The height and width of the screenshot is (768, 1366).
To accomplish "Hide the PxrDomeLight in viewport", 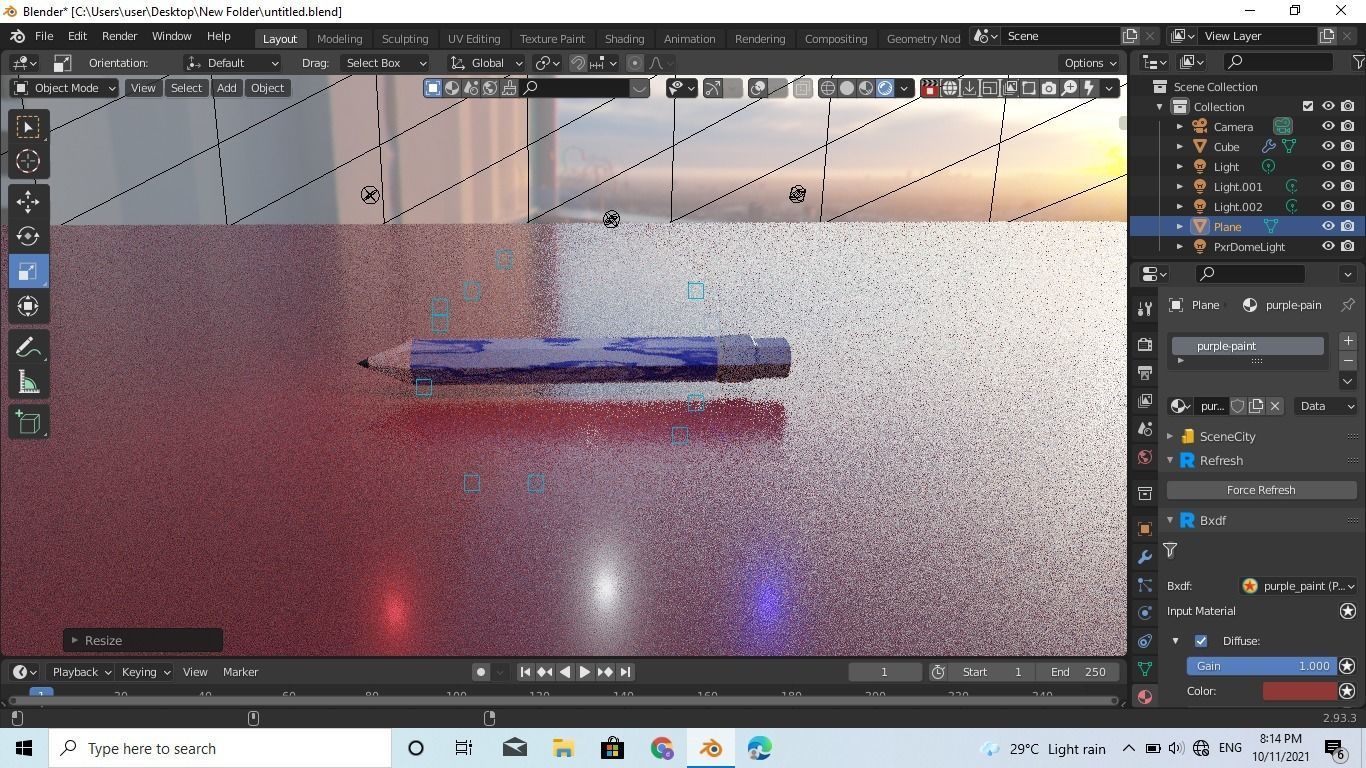I will coord(1328,247).
